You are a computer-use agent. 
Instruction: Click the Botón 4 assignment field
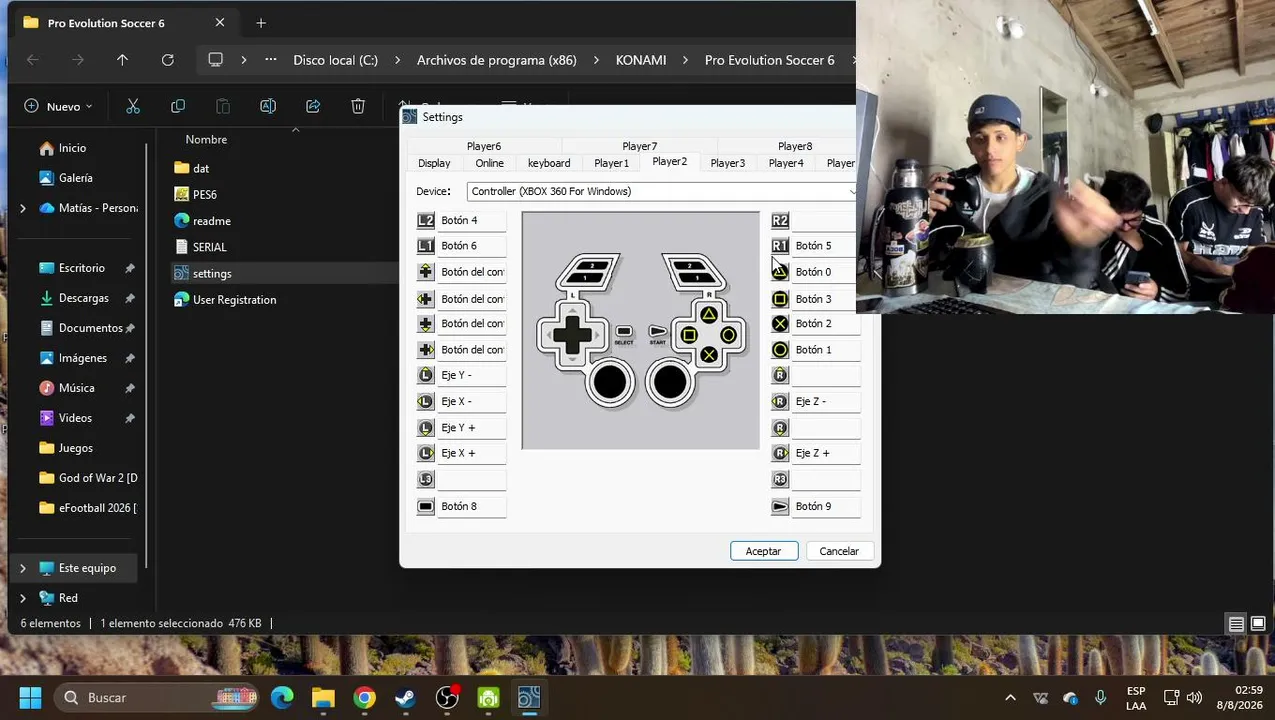pyautogui.click(x=471, y=220)
